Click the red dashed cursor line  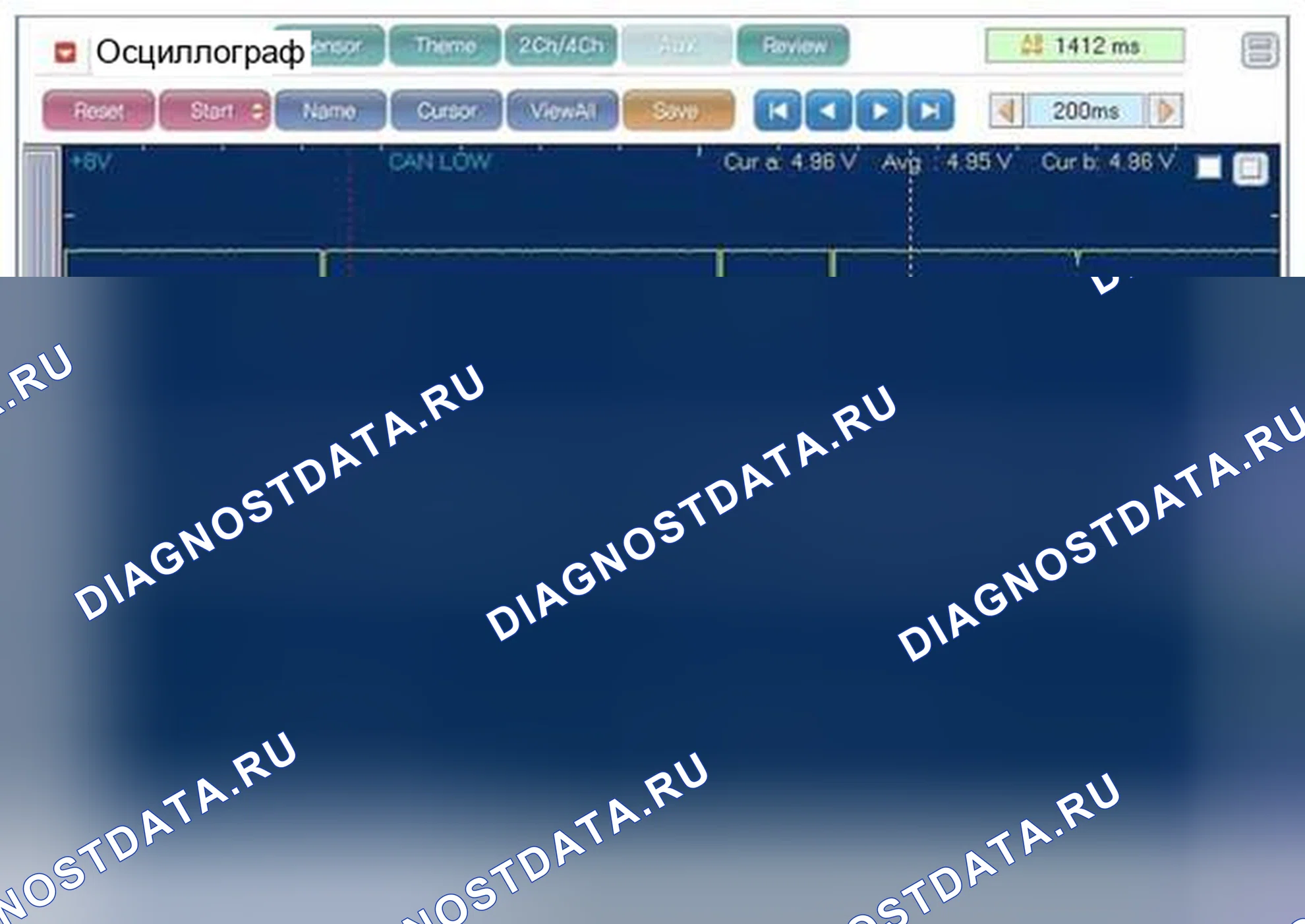(349, 211)
